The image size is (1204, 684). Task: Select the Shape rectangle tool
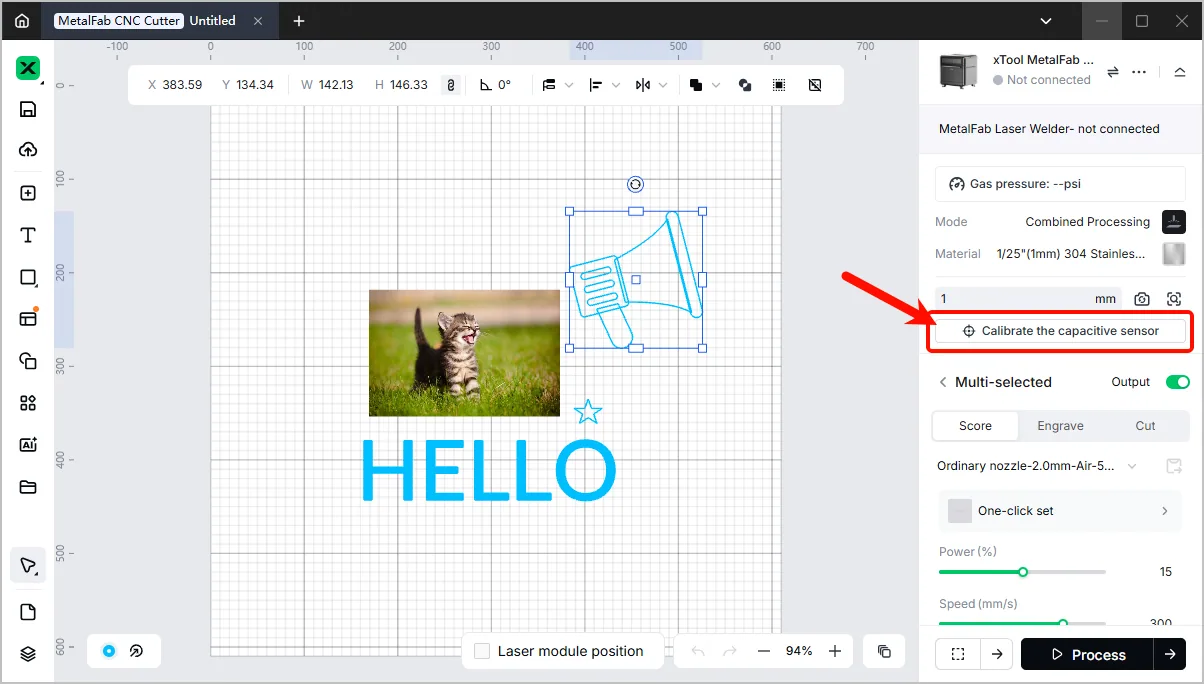28,277
